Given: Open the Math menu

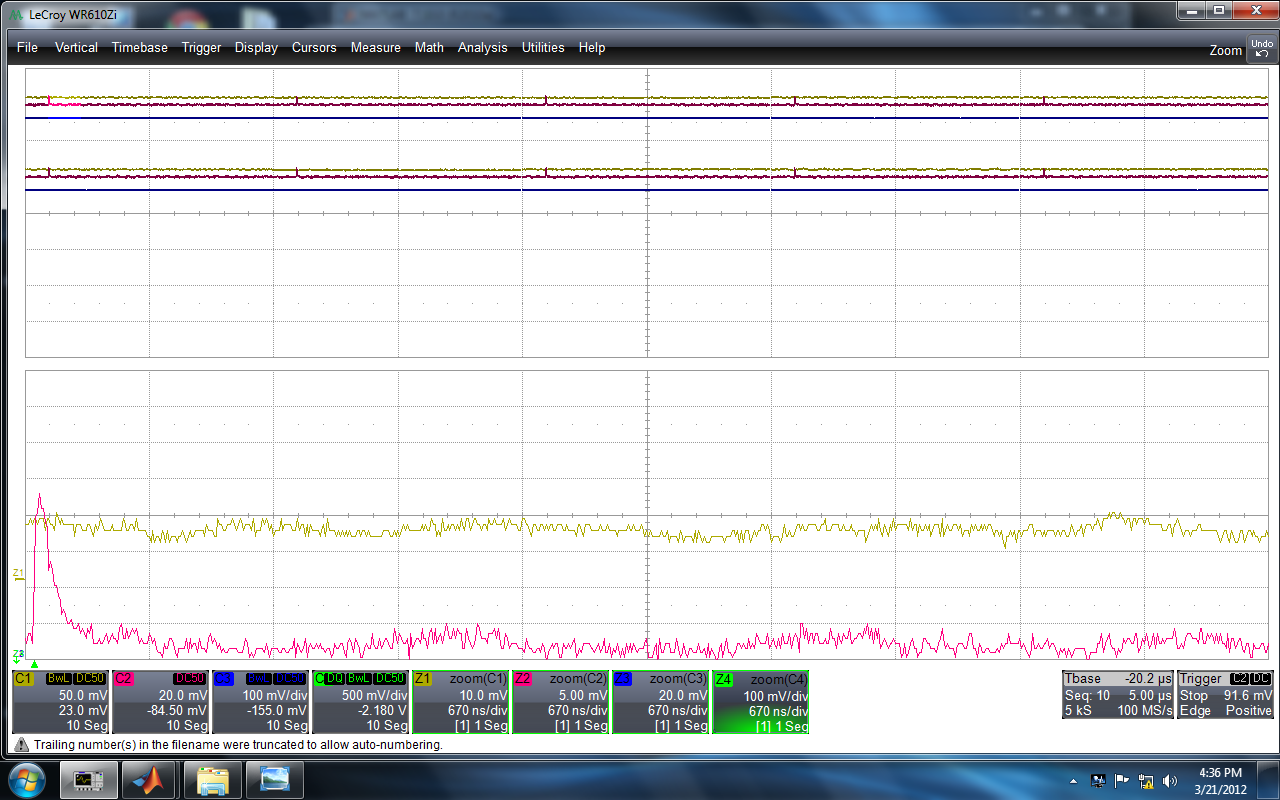Looking at the screenshot, I should [x=429, y=47].
